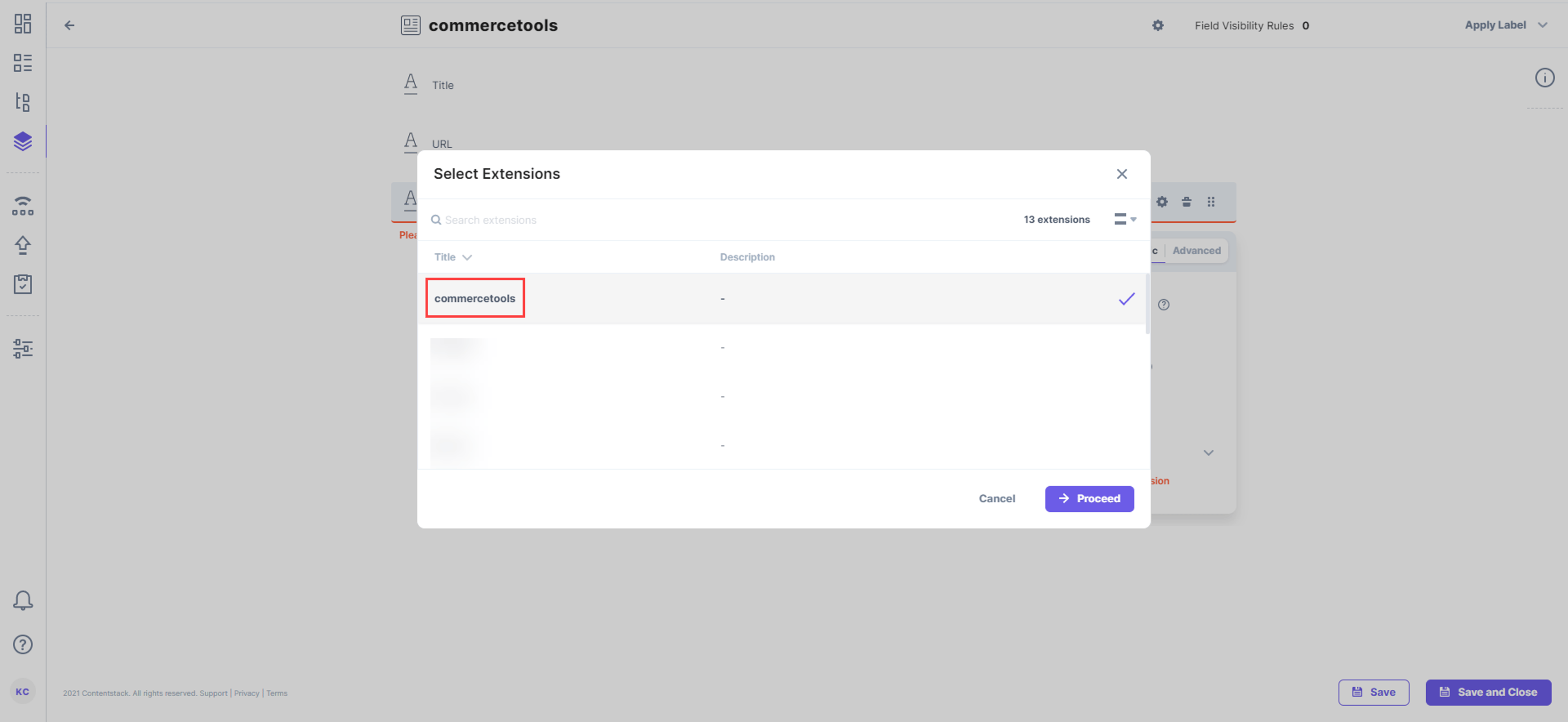Cancel the Select Extensions dialog
Screen dimensions: 1568x722
click(996, 499)
